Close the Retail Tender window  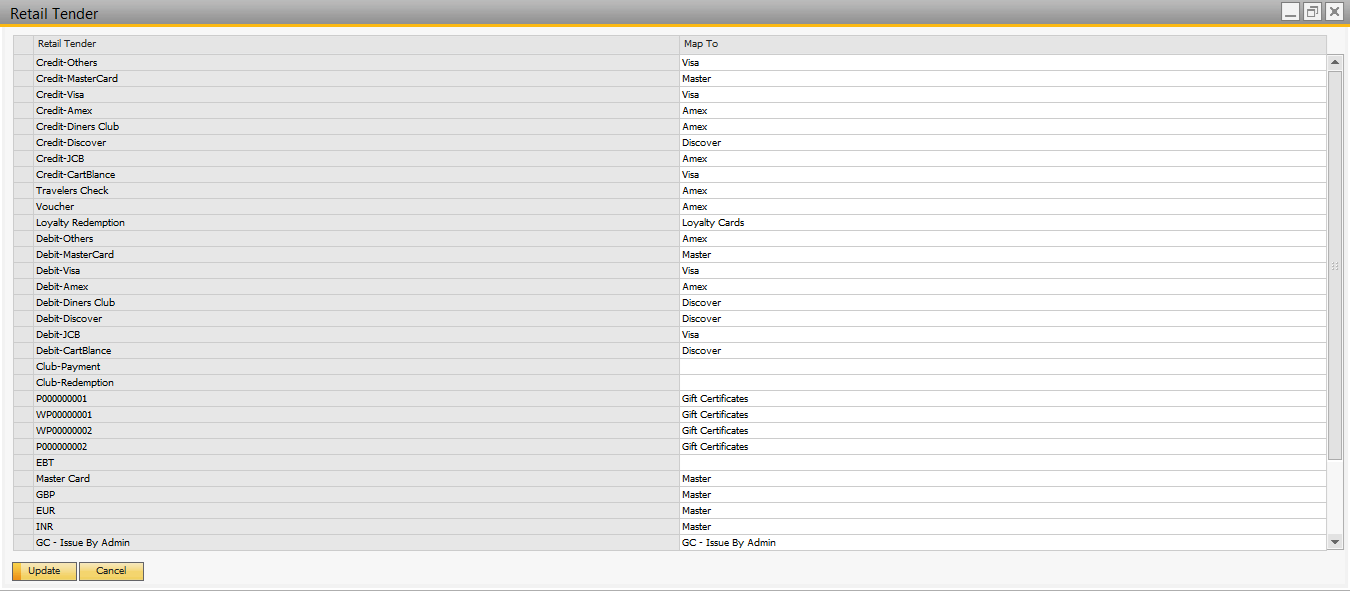click(x=1334, y=12)
